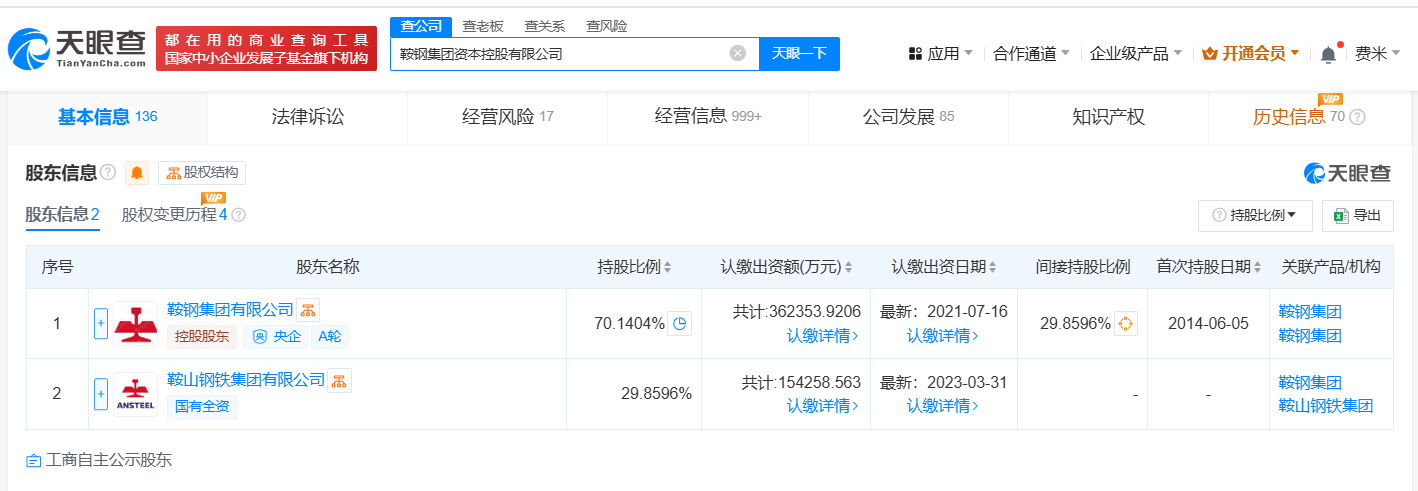1418x491 pixels.
Task: Open the 持股比例 filter dropdown
Action: tap(1254, 215)
